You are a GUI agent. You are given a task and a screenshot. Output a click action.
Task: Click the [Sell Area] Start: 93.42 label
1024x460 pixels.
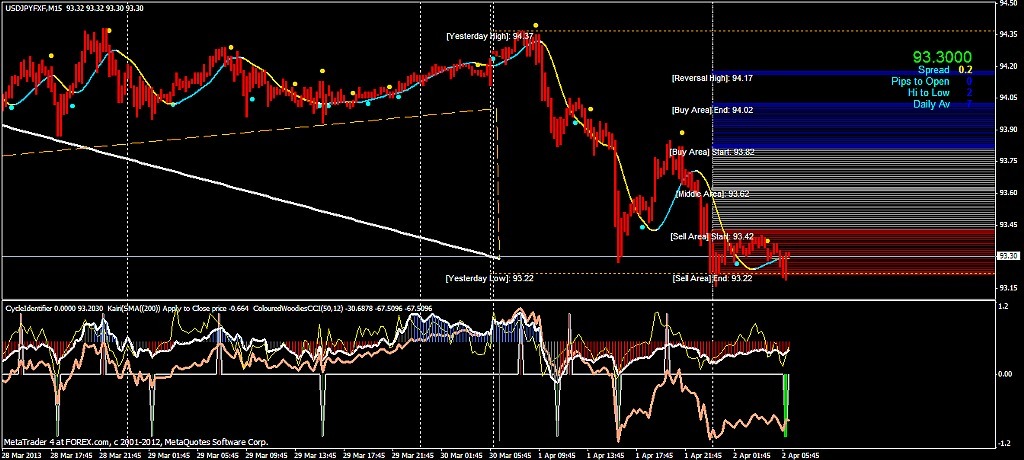pyautogui.click(x=712, y=236)
